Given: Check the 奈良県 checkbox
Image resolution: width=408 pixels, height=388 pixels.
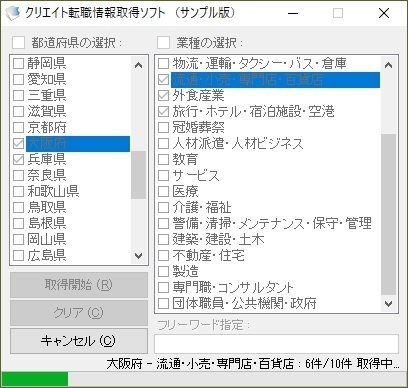Looking at the screenshot, I should tap(18, 176).
